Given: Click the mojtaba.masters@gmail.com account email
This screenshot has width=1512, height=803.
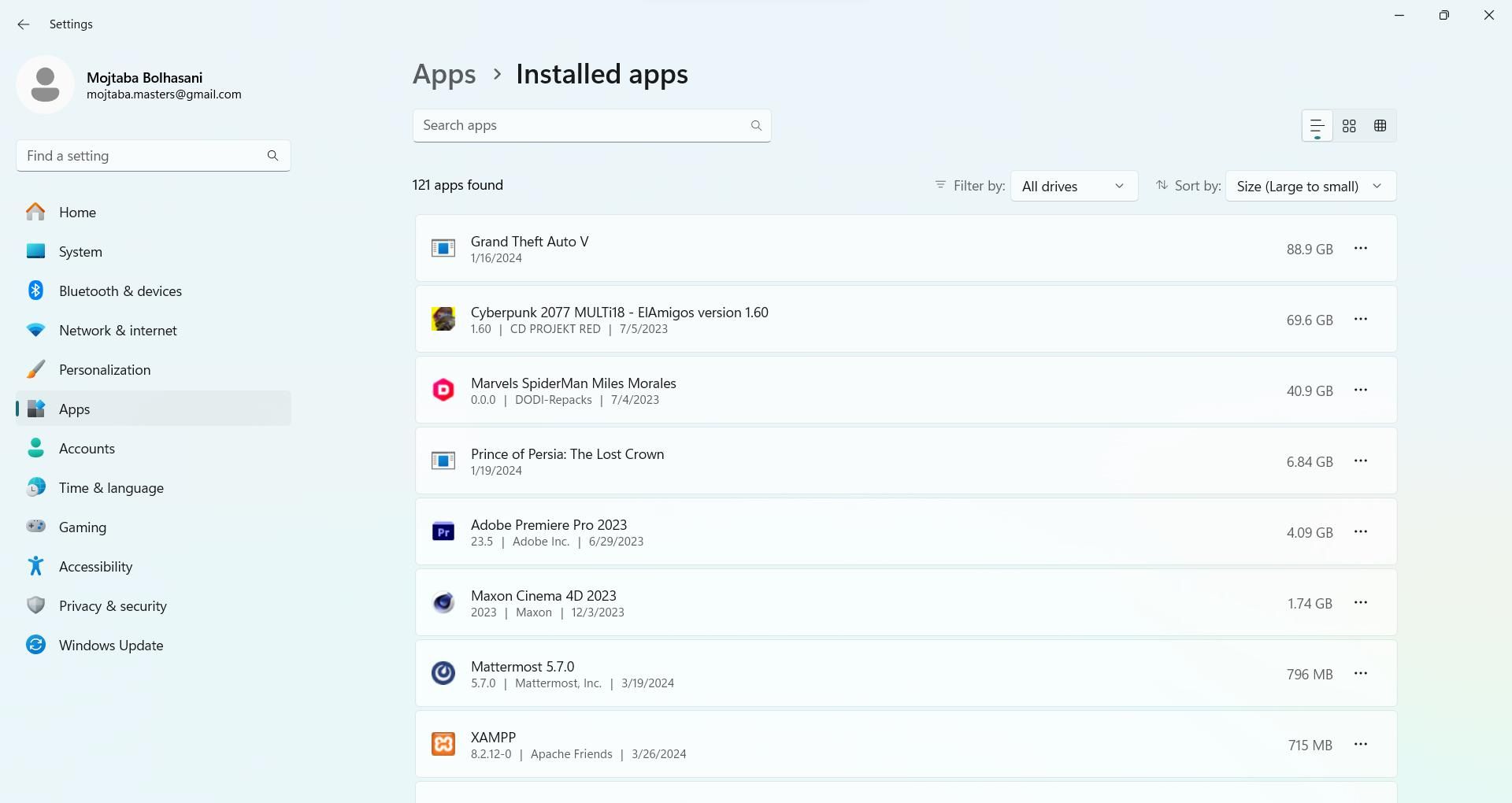Looking at the screenshot, I should (x=164, y=94).
